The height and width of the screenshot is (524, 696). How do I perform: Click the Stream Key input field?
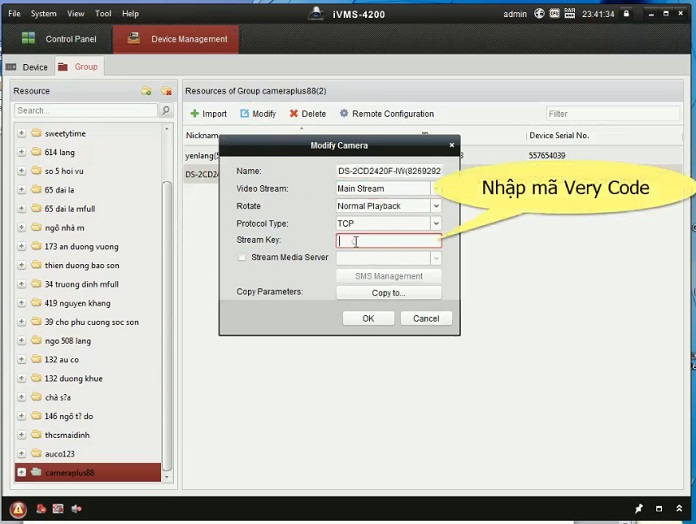click(x=388, y=241)
